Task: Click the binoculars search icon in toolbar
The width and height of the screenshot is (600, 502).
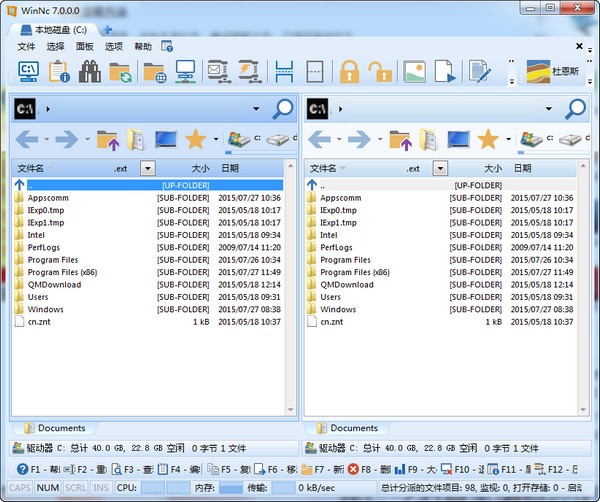Action: pyautogui.click(x=90, y=72)
